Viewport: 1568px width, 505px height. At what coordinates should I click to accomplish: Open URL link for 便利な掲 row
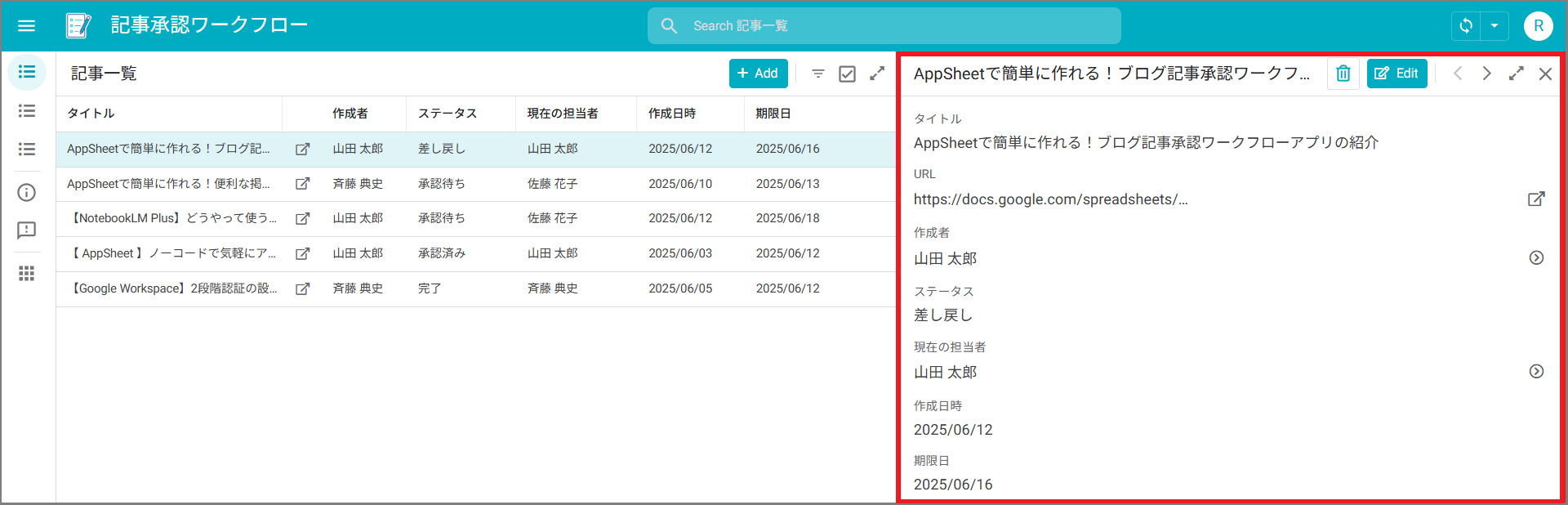click(x=302, y=184)
